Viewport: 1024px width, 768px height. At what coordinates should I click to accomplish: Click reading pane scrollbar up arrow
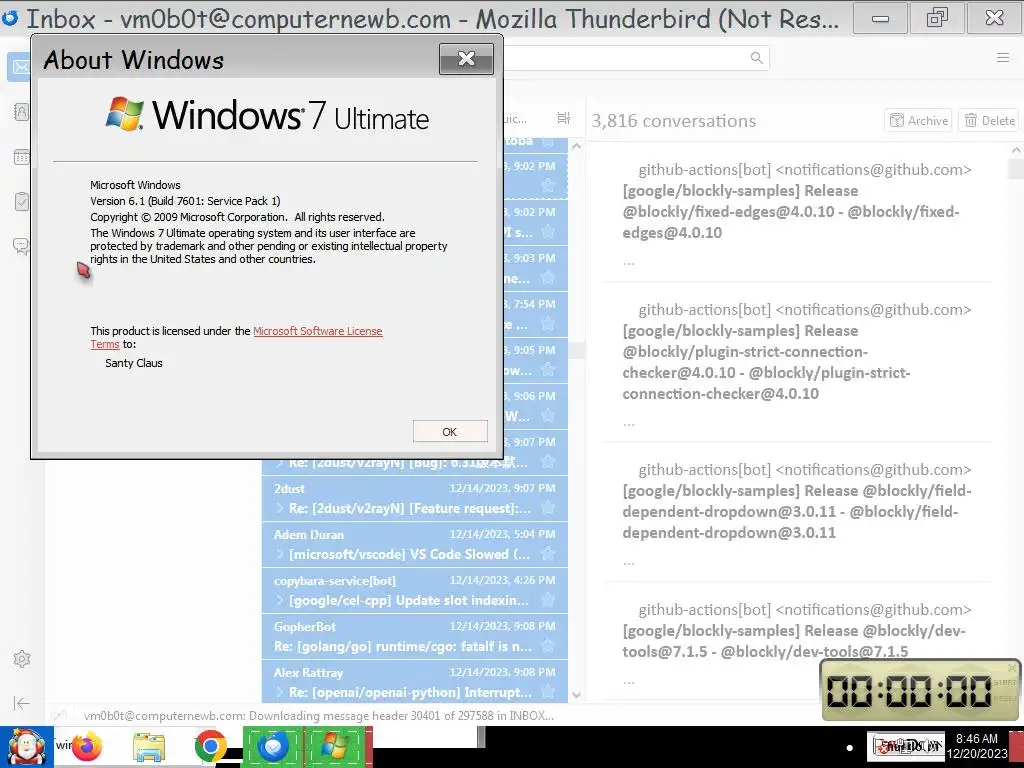[x=1016, y=150]
